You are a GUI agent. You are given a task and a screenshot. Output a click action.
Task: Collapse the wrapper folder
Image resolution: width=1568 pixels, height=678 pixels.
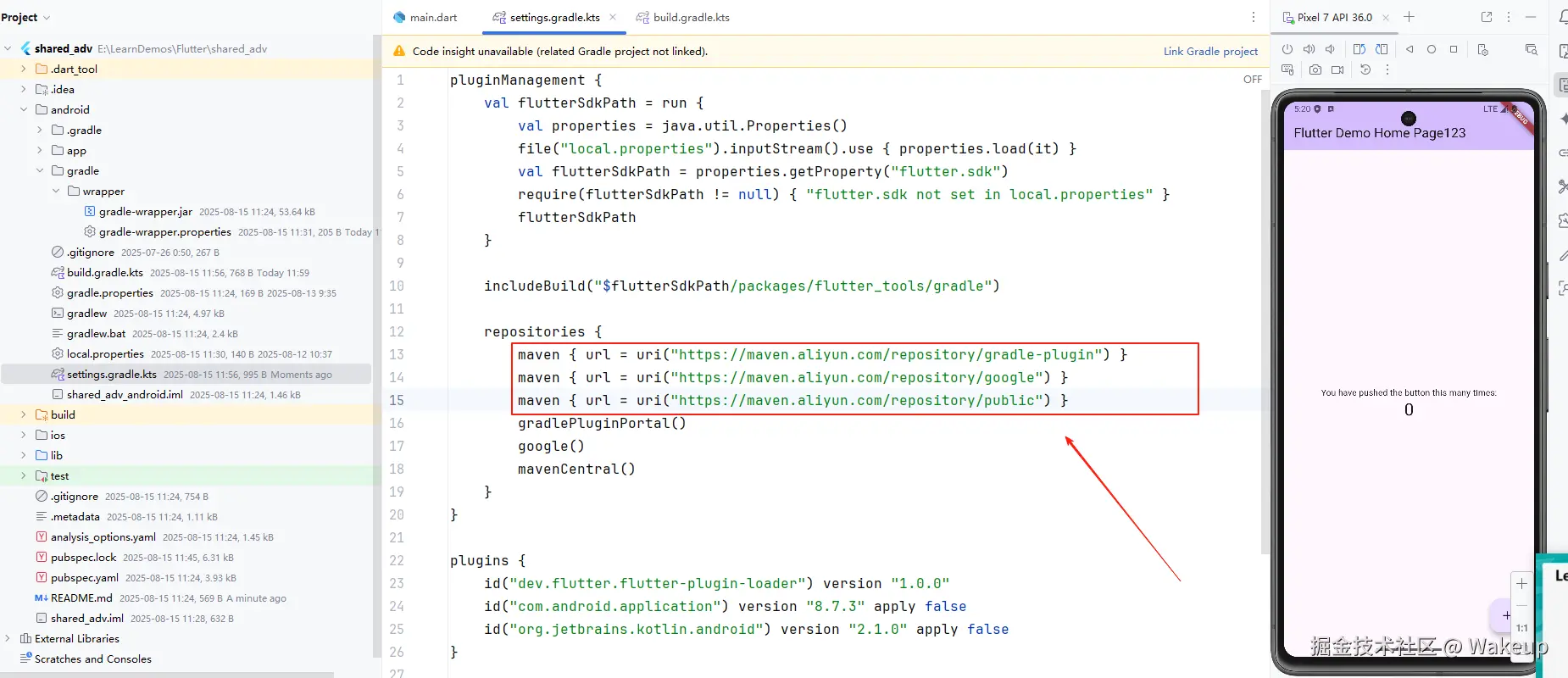pyautogui.click(x=56, y=191)
